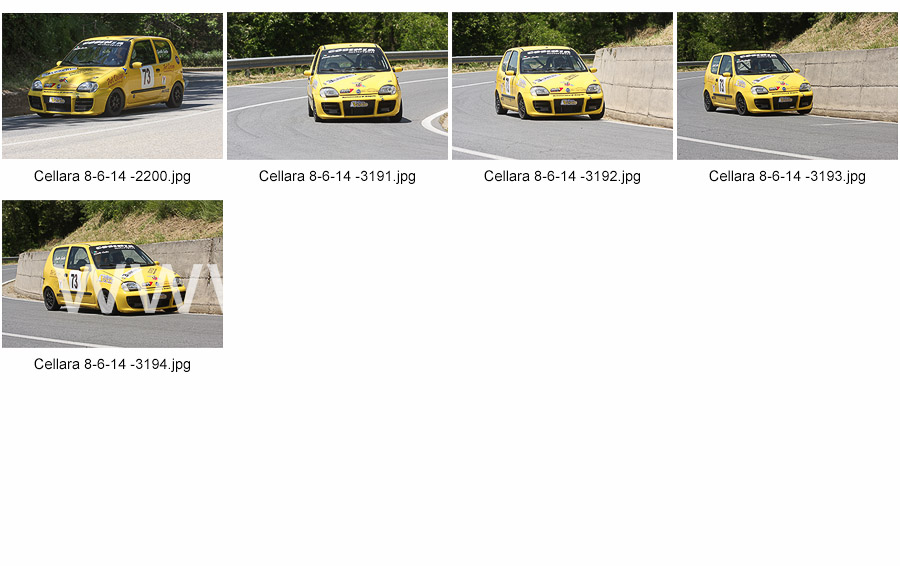View the Cellara 8-6-14 -3192.jpg photo thumbnail
The image size is (900, 566).
pos(562,86)
